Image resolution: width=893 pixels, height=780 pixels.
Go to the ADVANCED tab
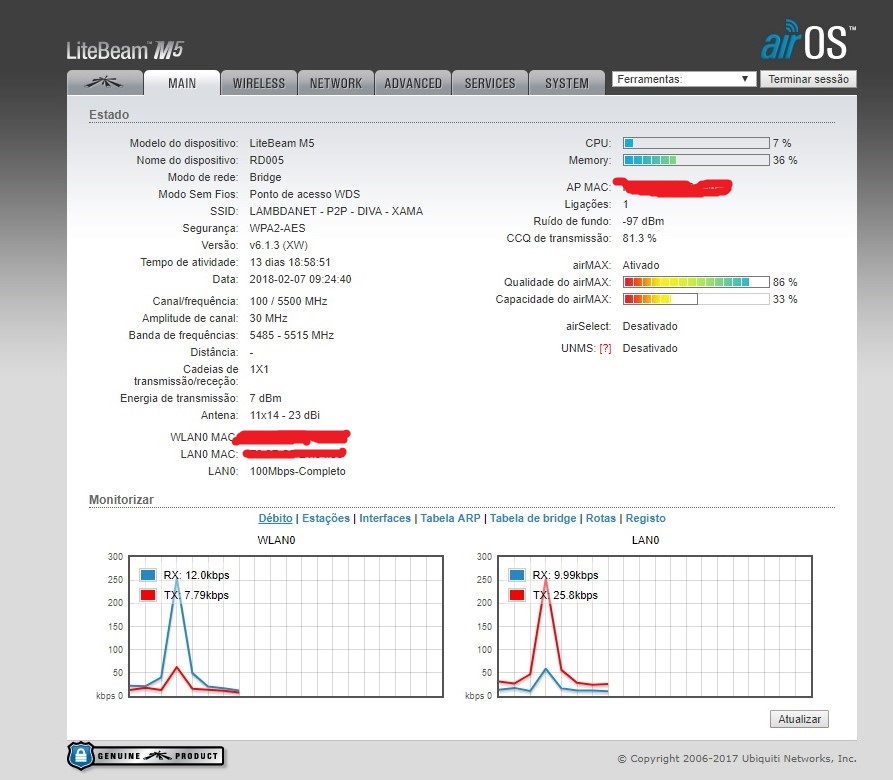[413, 83]
